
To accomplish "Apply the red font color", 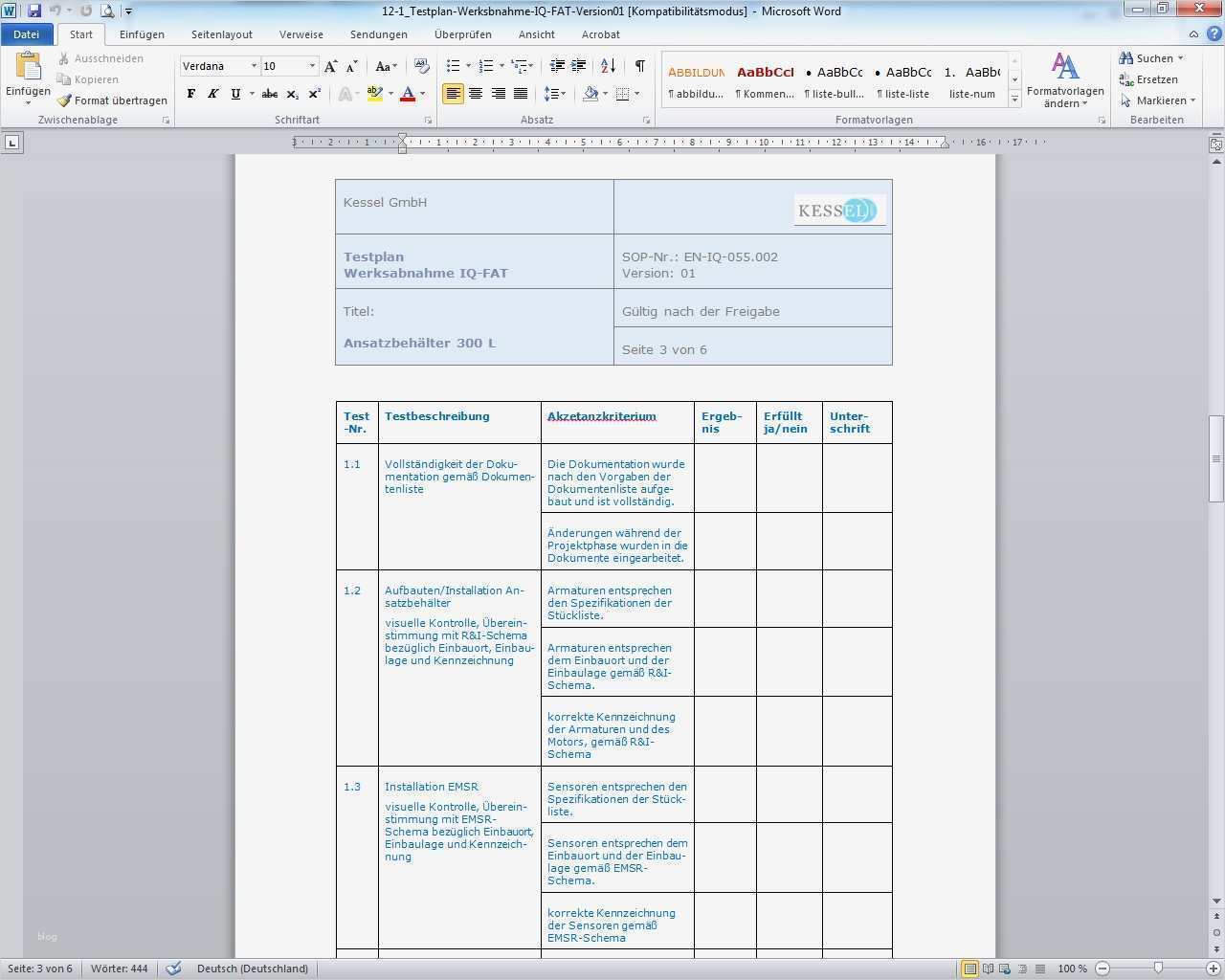I will pos(408,94).
